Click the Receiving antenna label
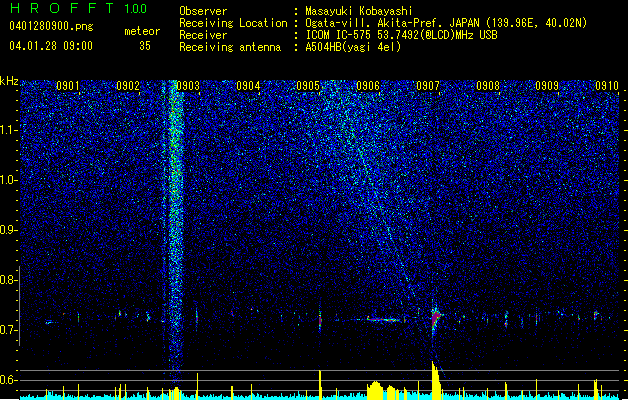The width and height of the screenshot is (629, 400). 230,47
